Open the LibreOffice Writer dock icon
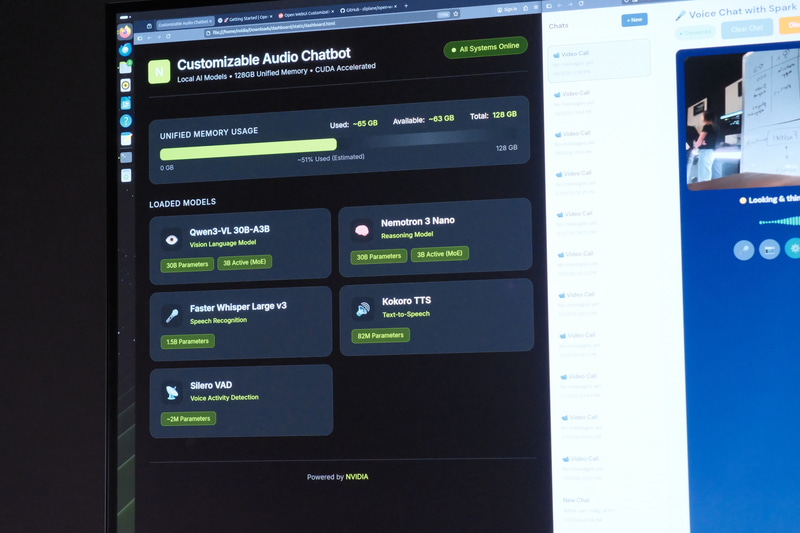800x533 pixels. tap(126, 103)
